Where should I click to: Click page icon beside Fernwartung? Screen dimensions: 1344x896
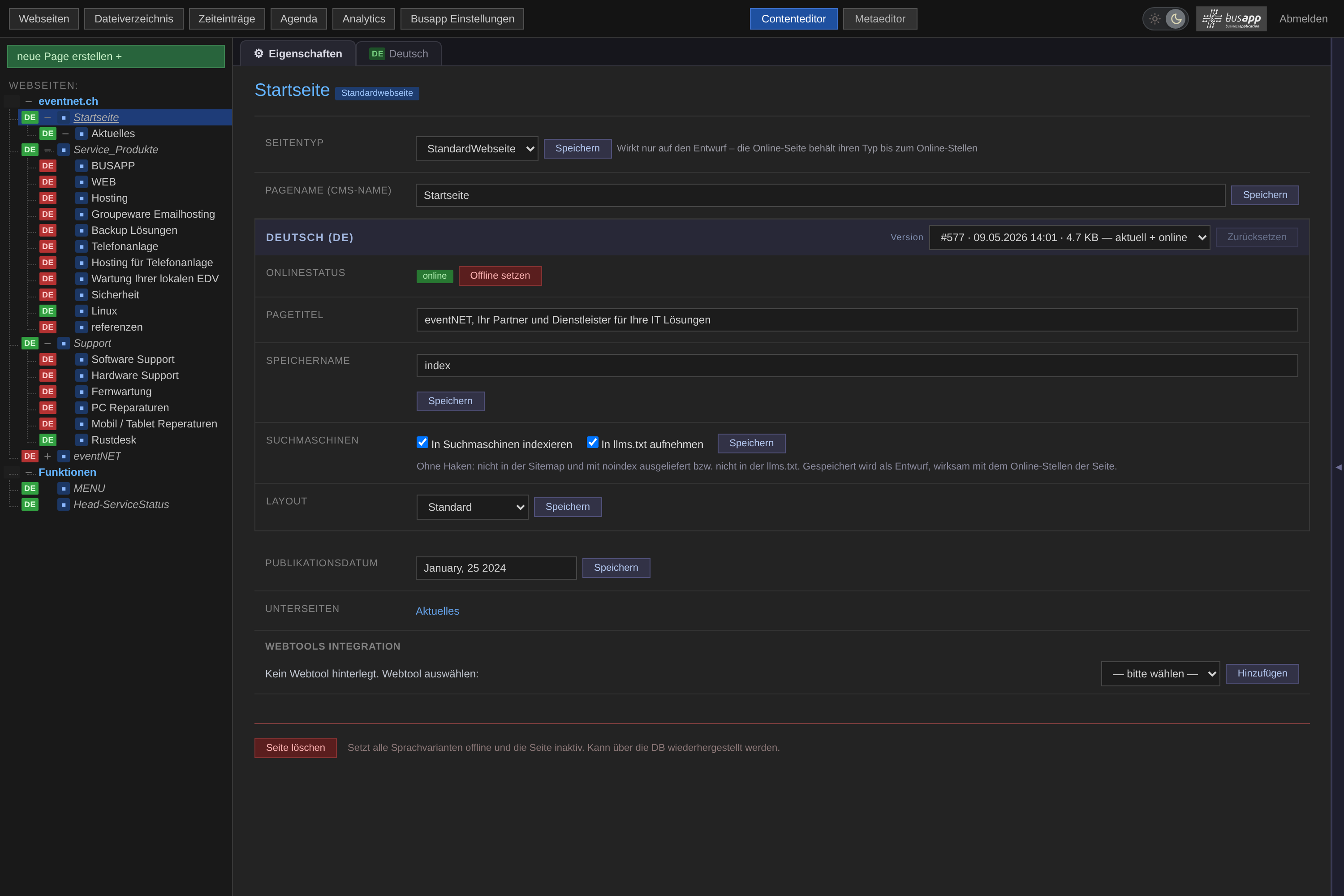(x=82, y=392)
